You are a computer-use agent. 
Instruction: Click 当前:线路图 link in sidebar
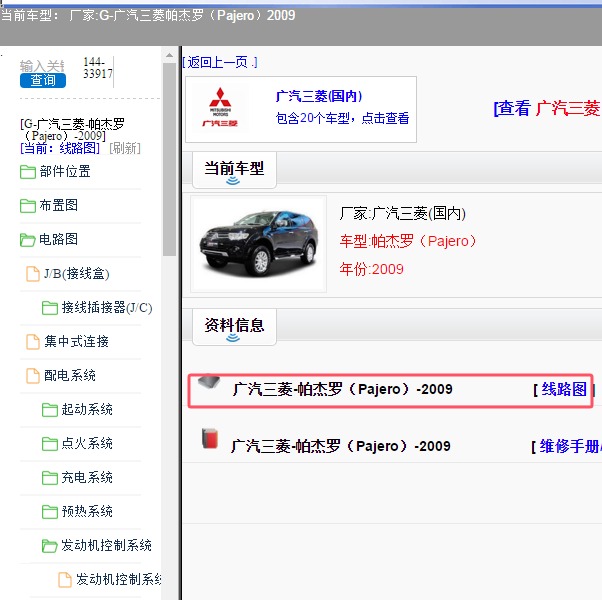pos(60,148)
